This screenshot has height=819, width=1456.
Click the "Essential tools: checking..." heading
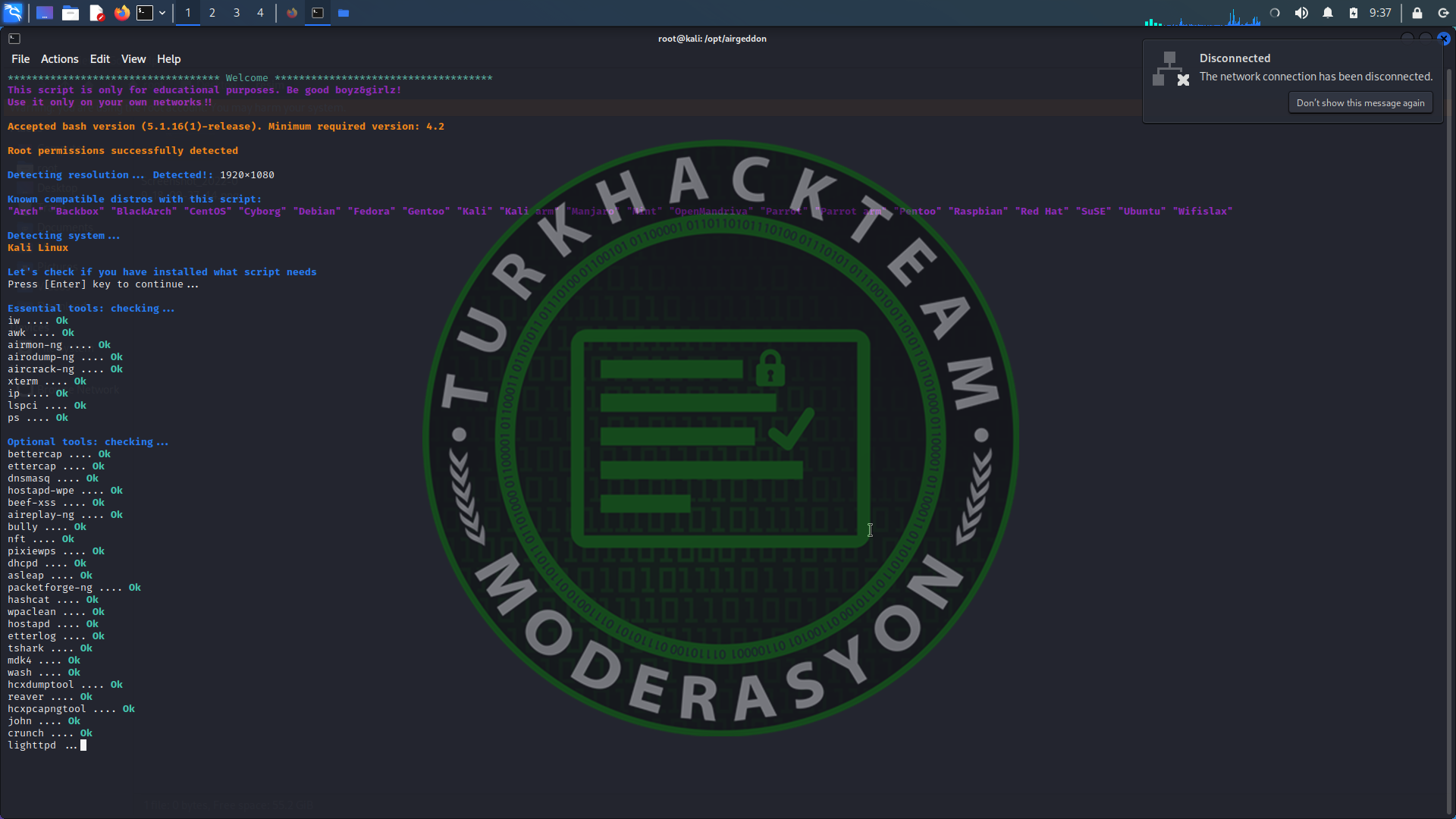pos(91,309)
